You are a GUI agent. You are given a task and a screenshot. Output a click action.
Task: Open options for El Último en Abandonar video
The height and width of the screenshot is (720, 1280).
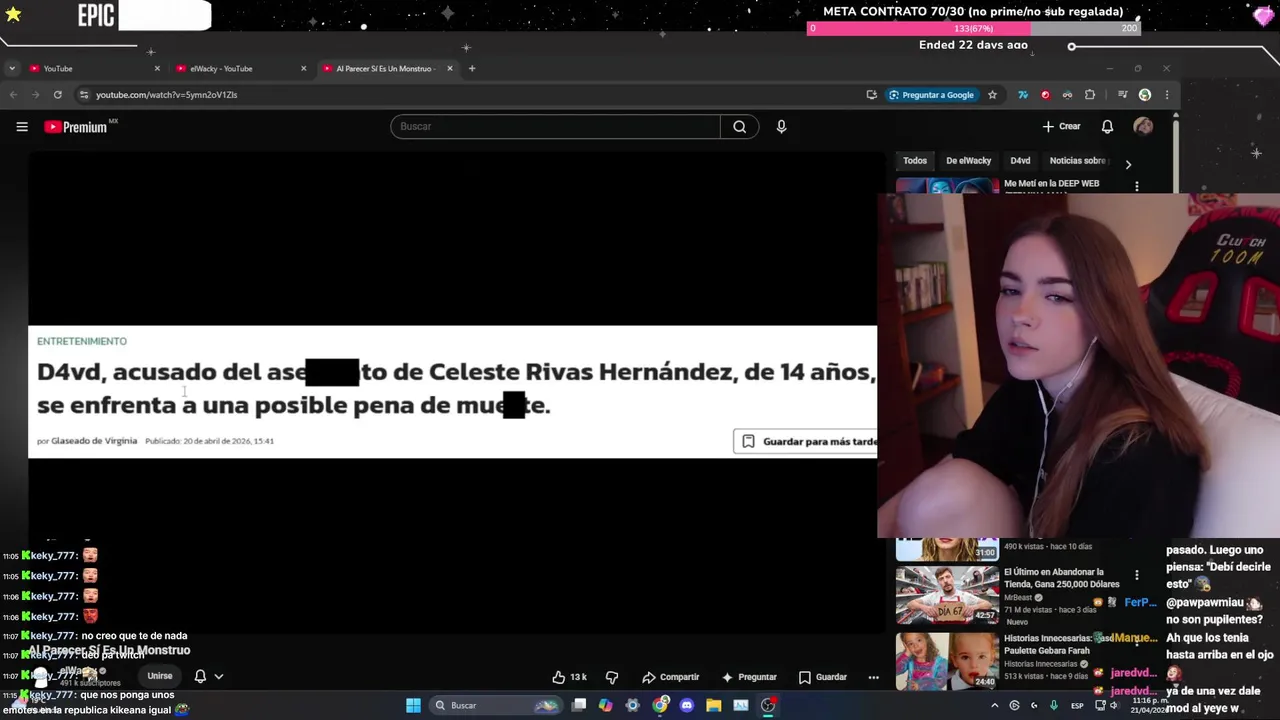click(1136, 575)
